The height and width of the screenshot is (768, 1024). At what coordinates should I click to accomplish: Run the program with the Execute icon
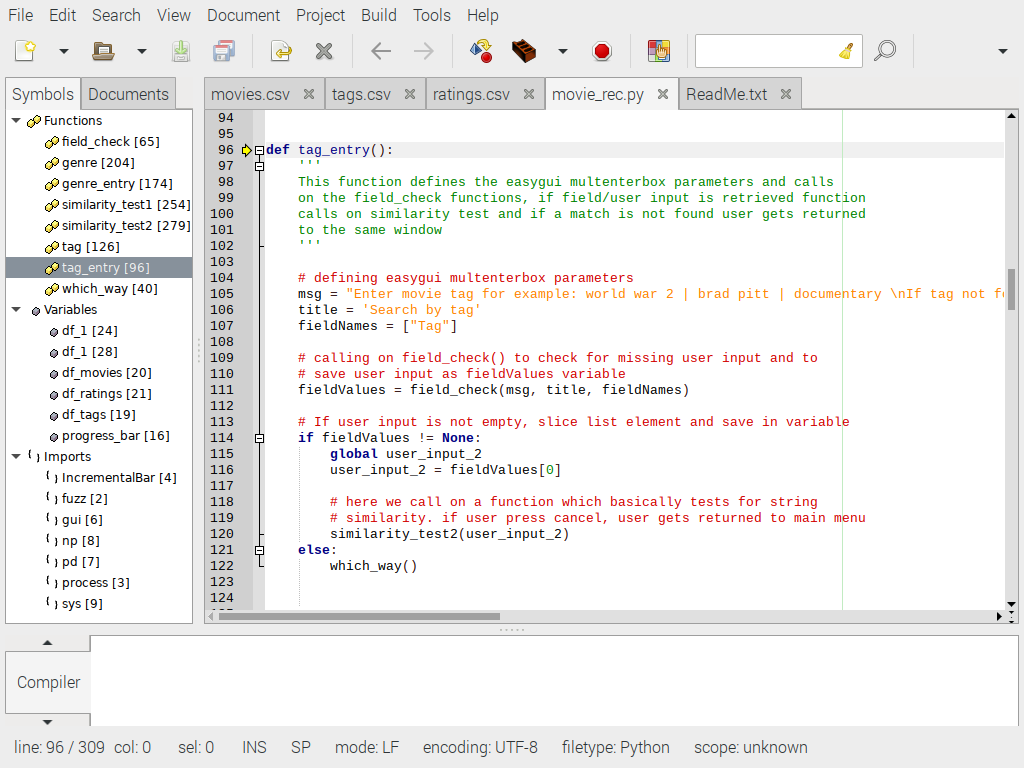(600, 50)
